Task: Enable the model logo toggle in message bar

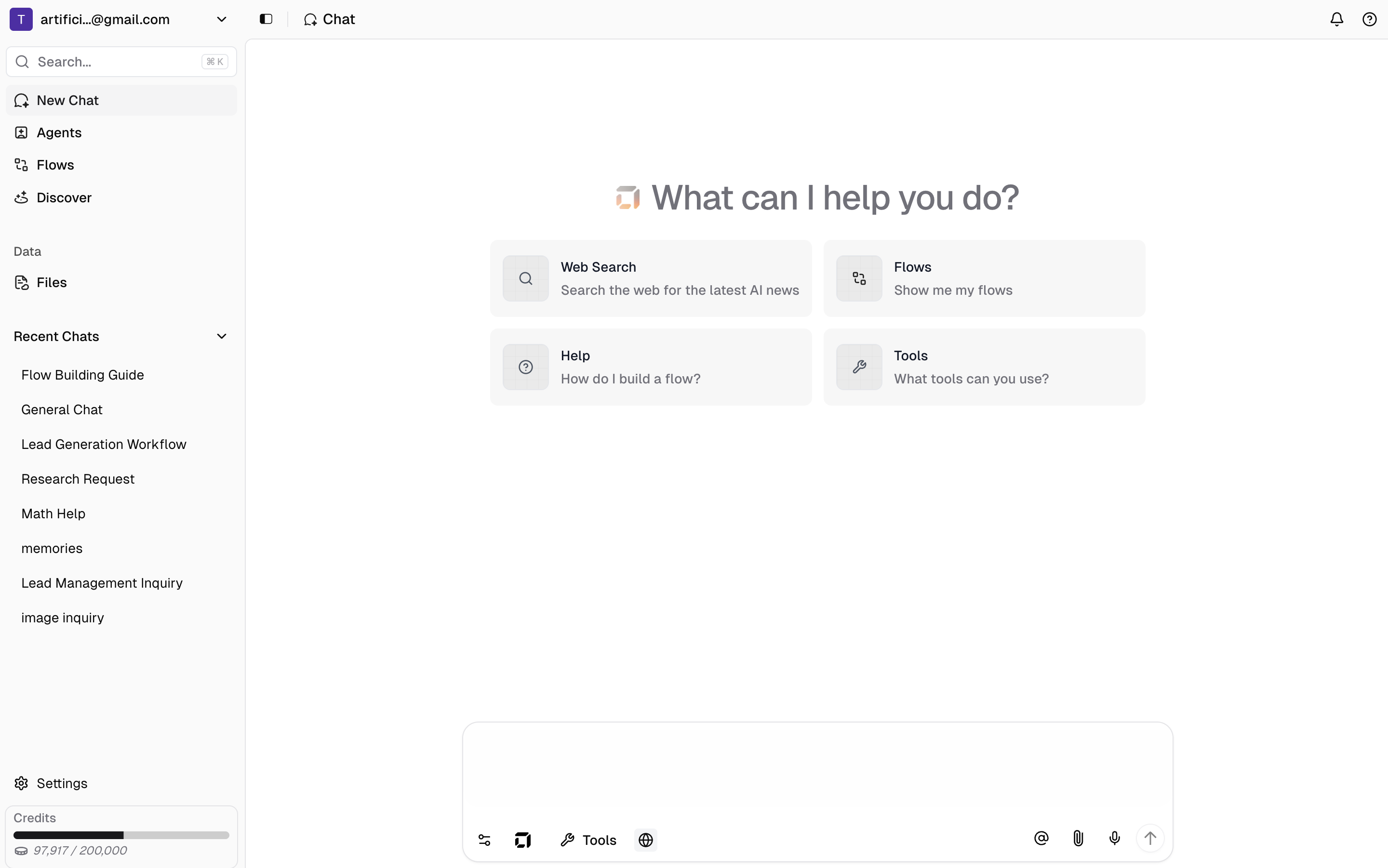Action: click(x=522, y=840)
